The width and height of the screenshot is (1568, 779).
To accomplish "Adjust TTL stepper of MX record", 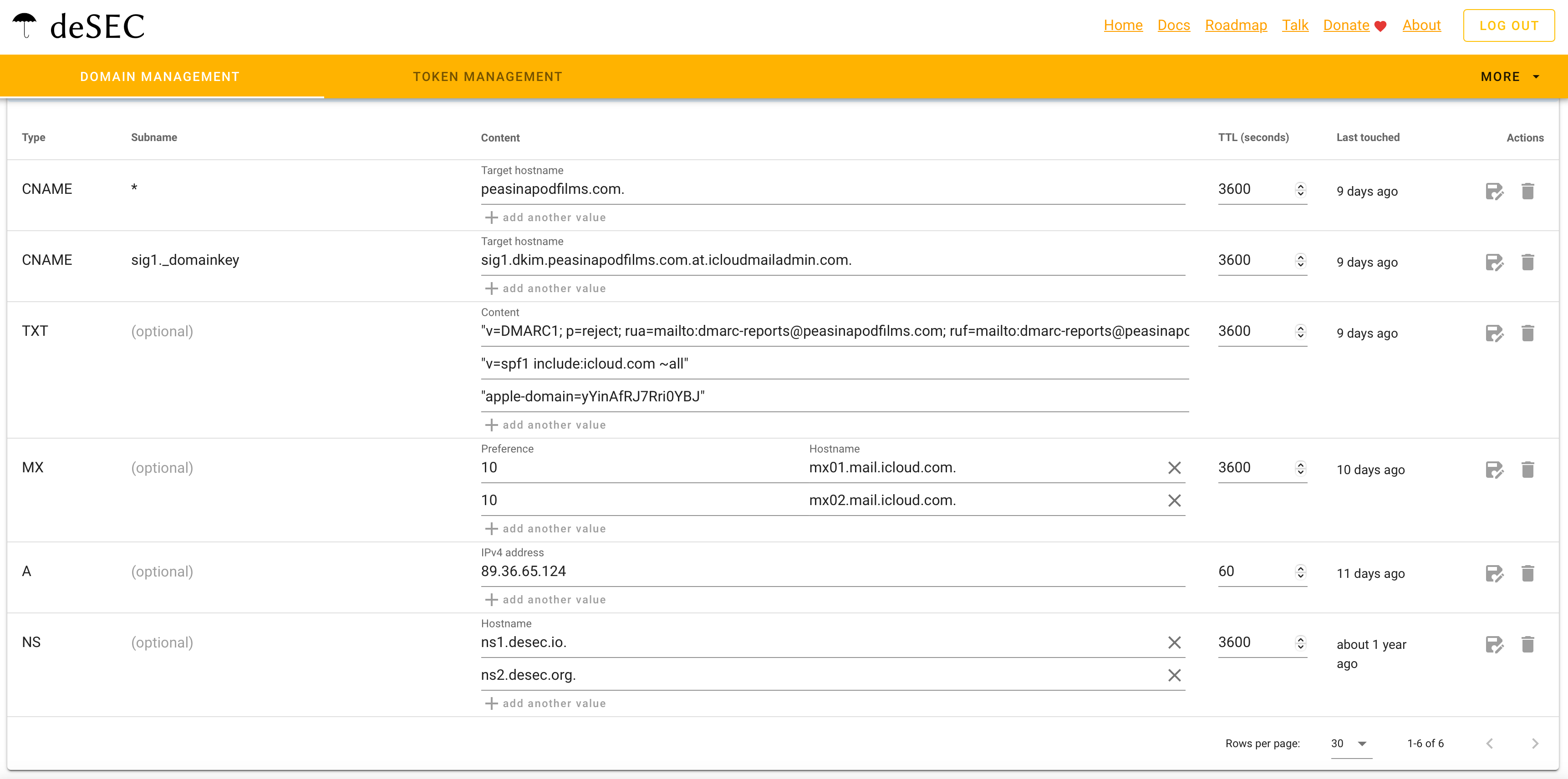I will [1301, 468].
